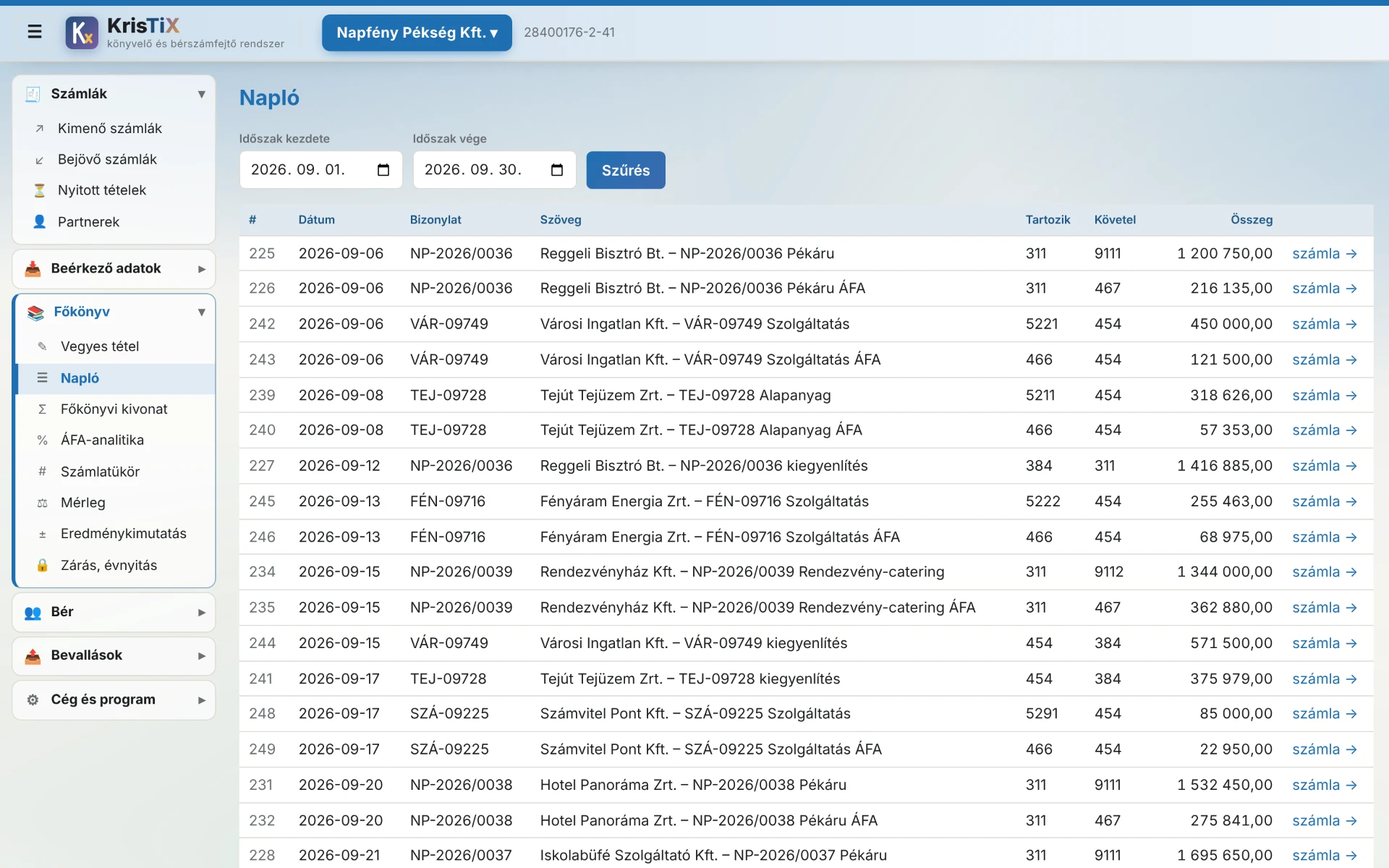Click the Összeg column header
Image resolution: width=1389 pixels, height=868 pixels.
pyautogui.click(x=1252, y=220)
